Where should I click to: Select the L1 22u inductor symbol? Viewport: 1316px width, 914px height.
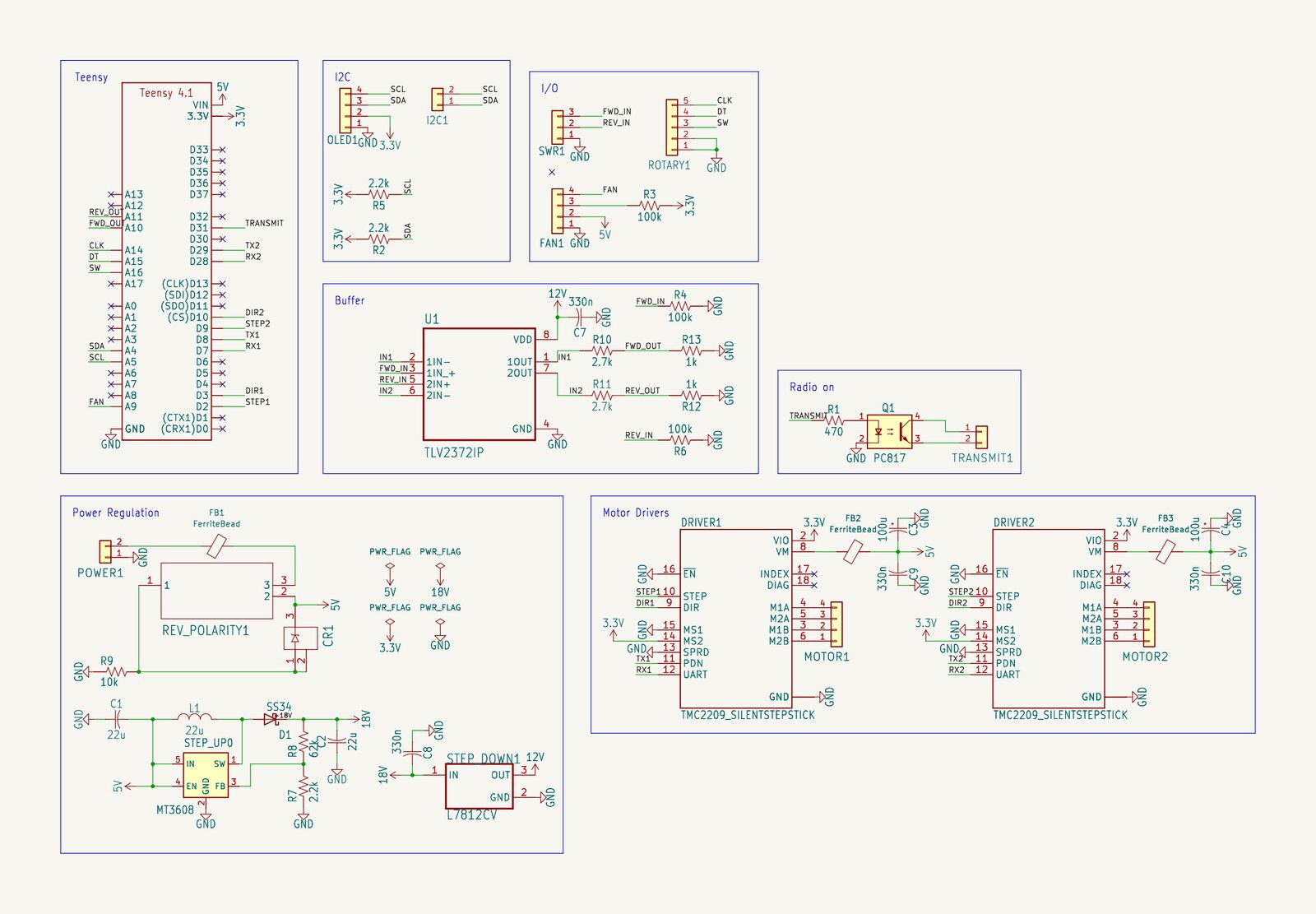tap(194, 718)
